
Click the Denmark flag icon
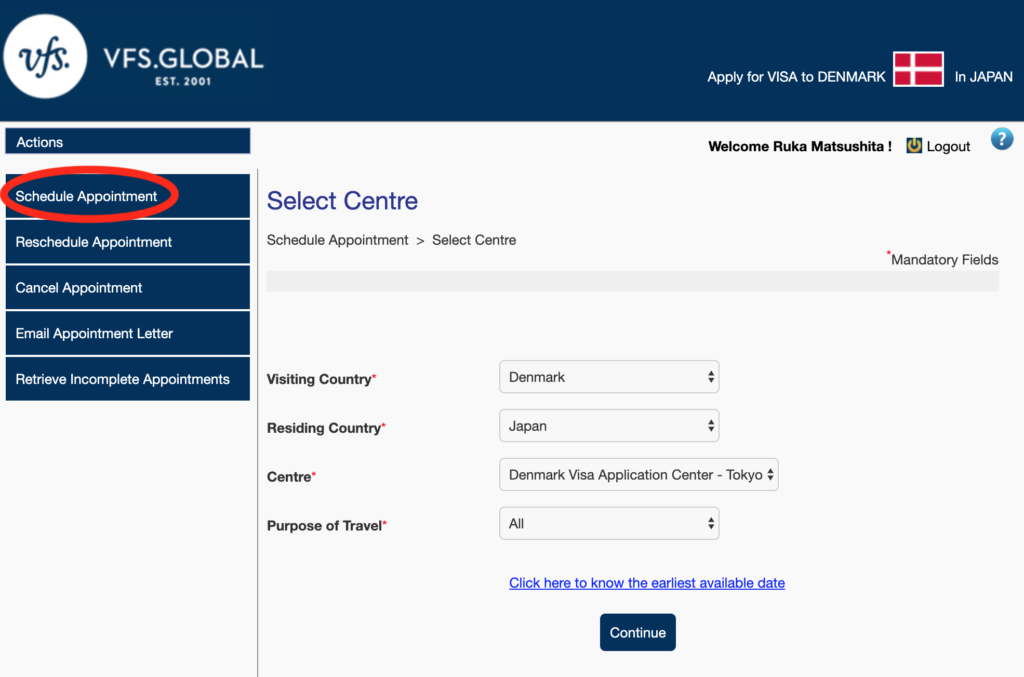pyautogui.click(x=918, y=69)
